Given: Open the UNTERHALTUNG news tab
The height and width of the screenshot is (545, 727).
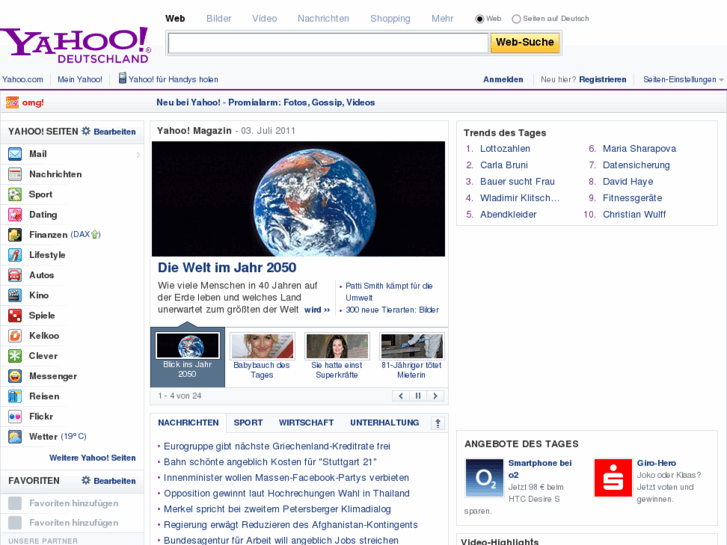Looking at the screenshot, I should point(384,423).
